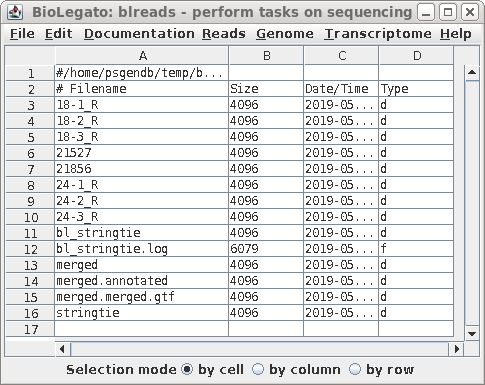This screenshot has height=385, width=485.
Task: Select the bl_stringtie.log filename cell
Action: 142,249
